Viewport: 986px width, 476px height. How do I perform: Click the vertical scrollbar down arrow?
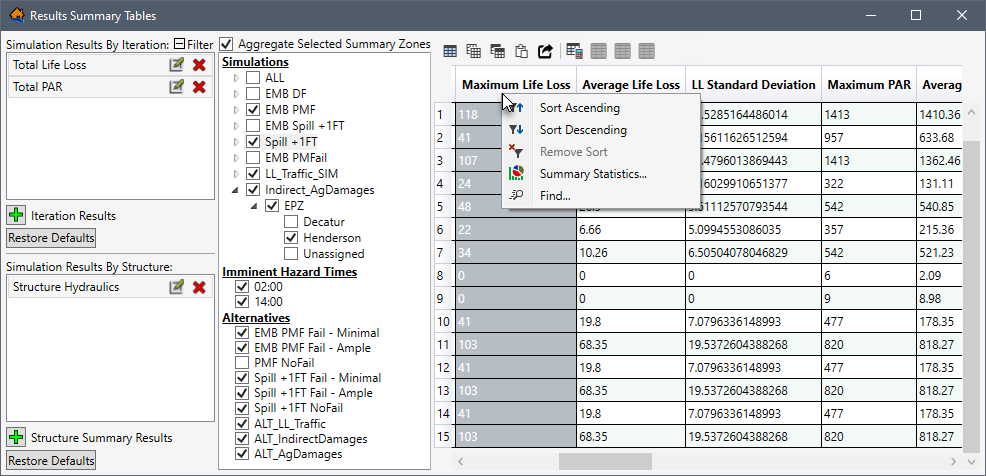point(972,462)
